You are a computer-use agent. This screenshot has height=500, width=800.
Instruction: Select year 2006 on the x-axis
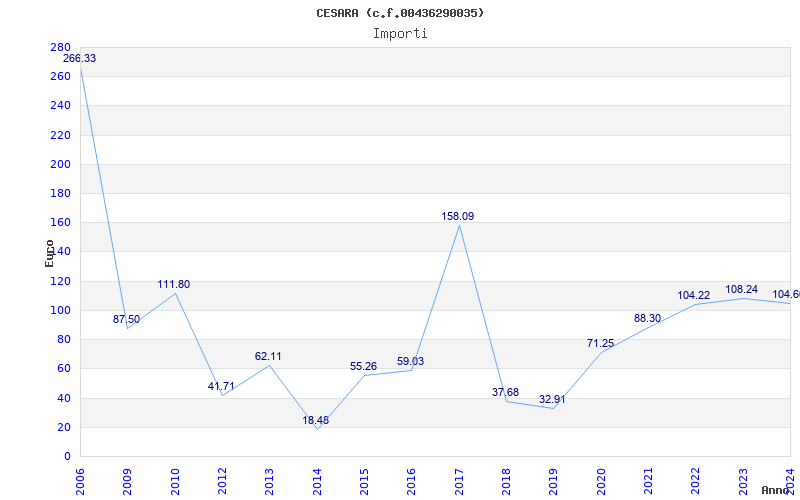tap(80, 482)
